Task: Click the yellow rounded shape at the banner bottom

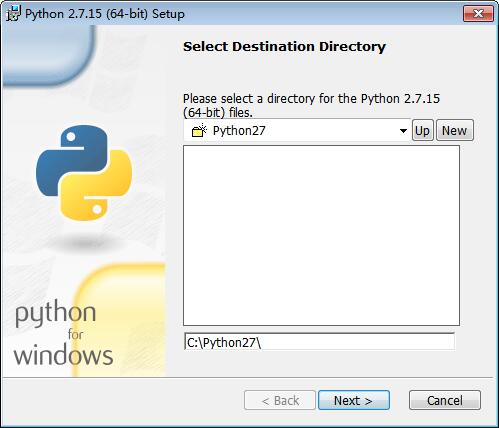Action: [119, 320]
